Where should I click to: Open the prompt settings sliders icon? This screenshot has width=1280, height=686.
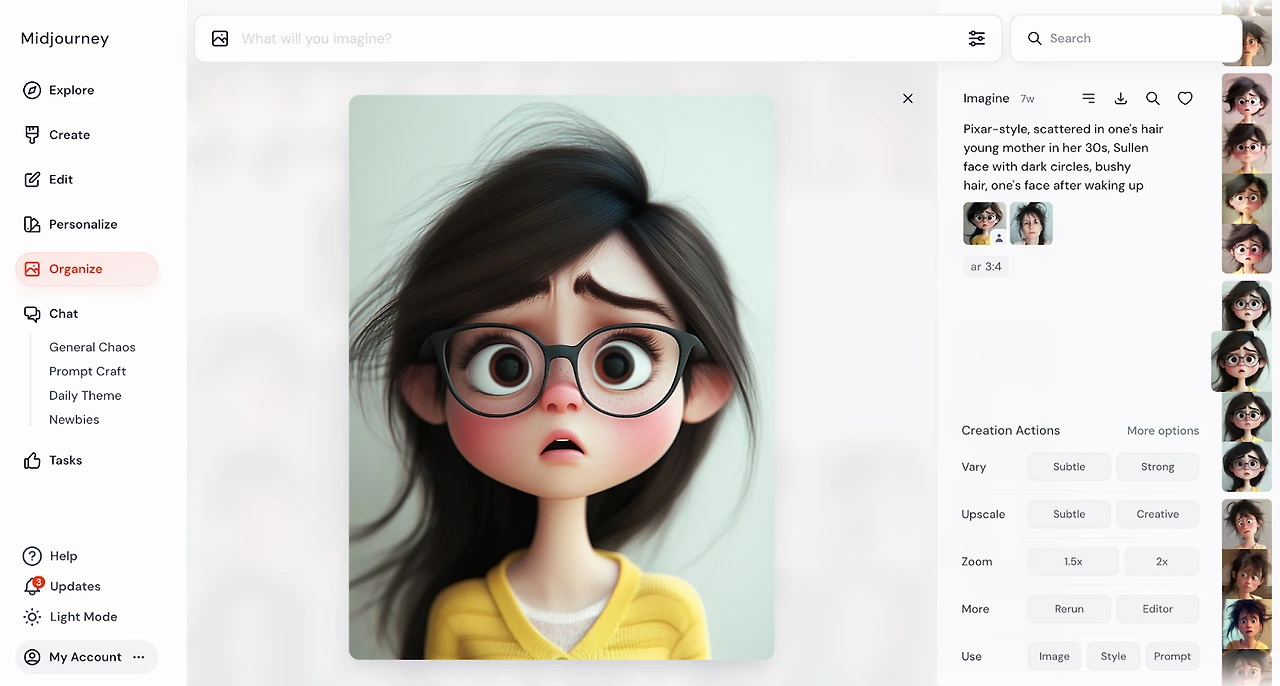click(977, 38)
